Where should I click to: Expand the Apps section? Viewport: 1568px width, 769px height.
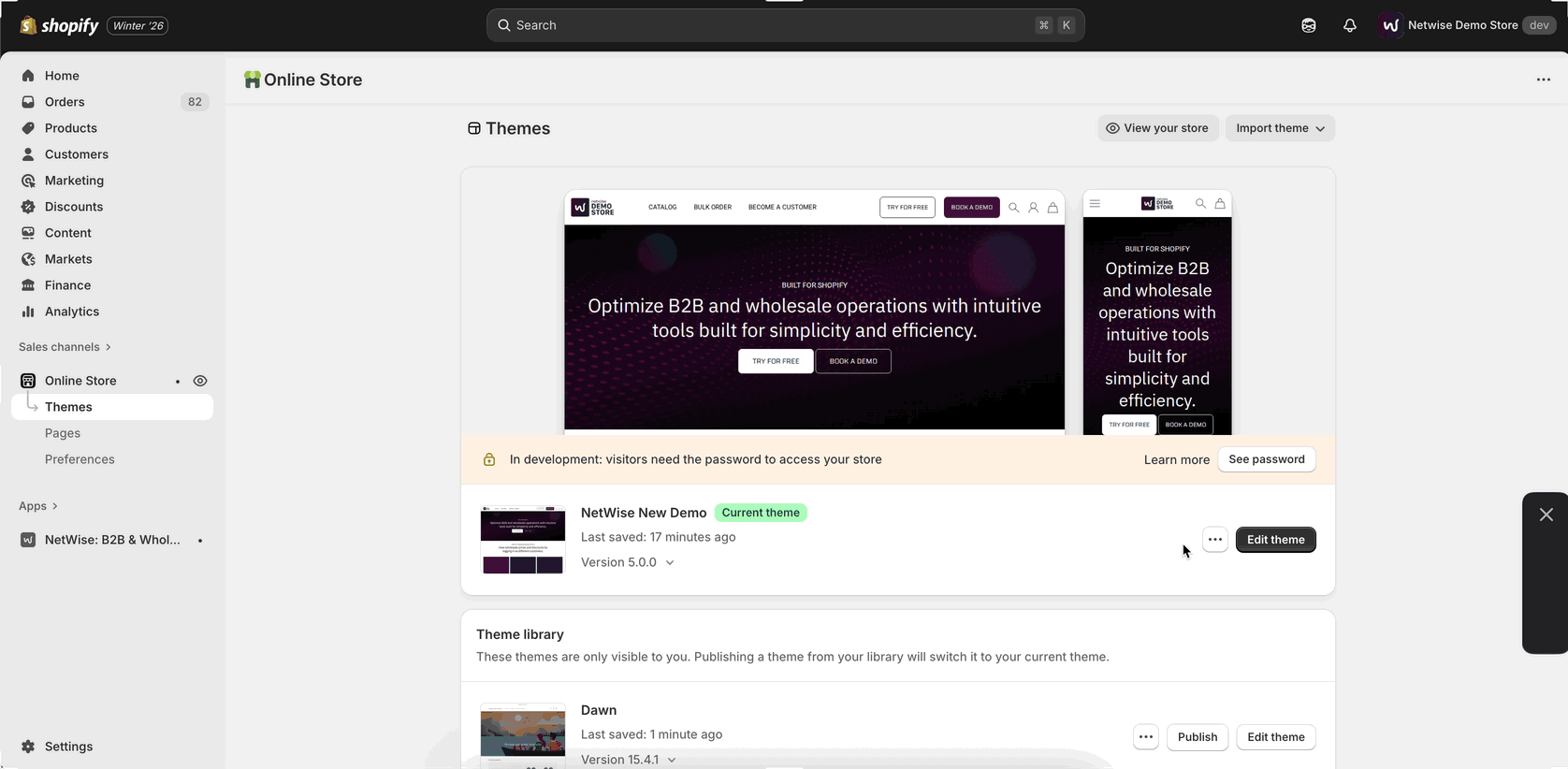[x=38, y=506]
